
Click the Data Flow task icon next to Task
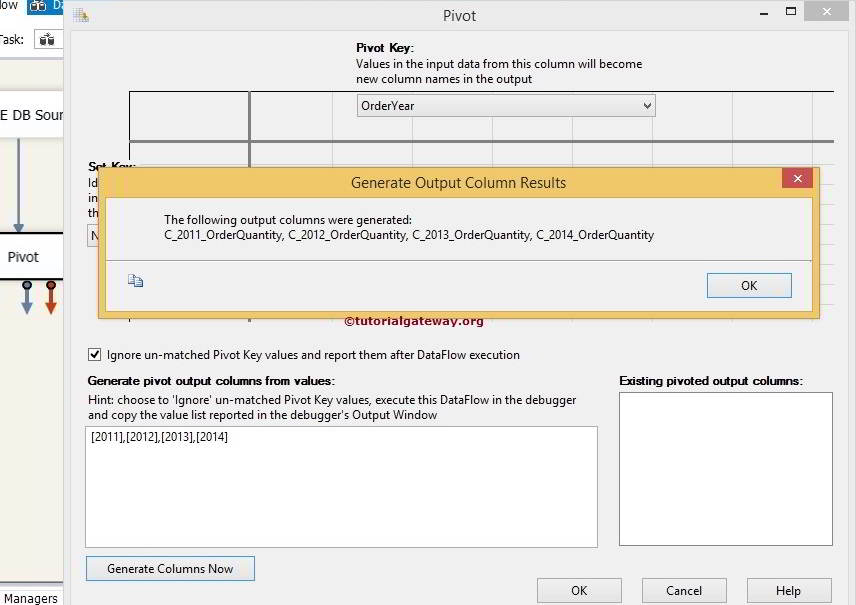(x=47, y=39)
